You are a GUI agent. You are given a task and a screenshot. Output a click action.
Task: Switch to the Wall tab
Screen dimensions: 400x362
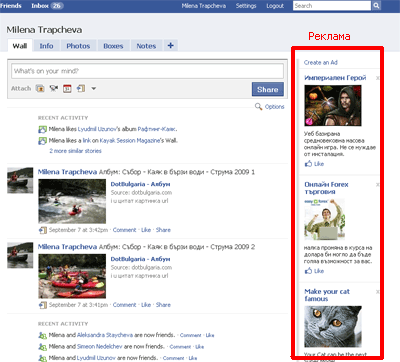point(20,46)
